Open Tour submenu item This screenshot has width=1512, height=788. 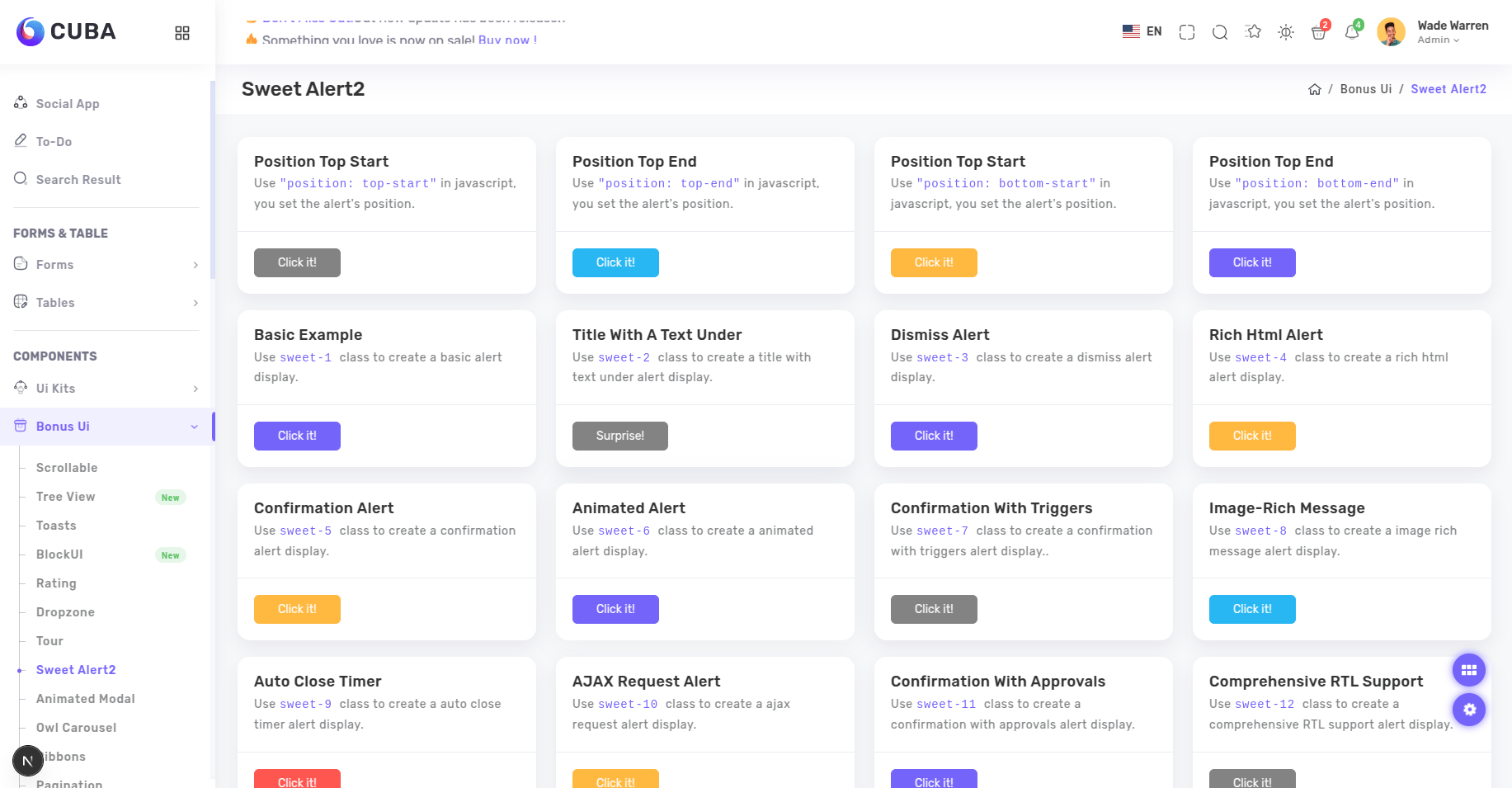pyautogui.click(x=49, y=641)
